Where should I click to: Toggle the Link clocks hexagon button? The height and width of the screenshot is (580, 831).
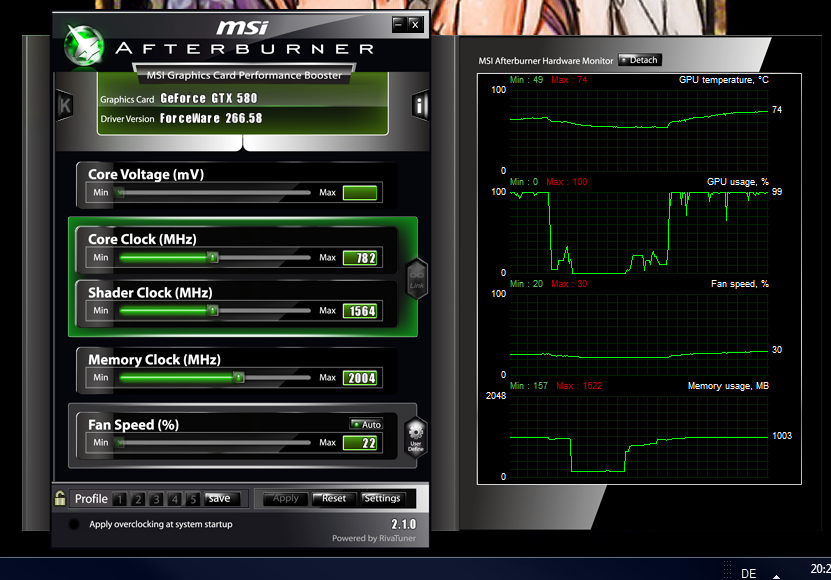(417, 279)
